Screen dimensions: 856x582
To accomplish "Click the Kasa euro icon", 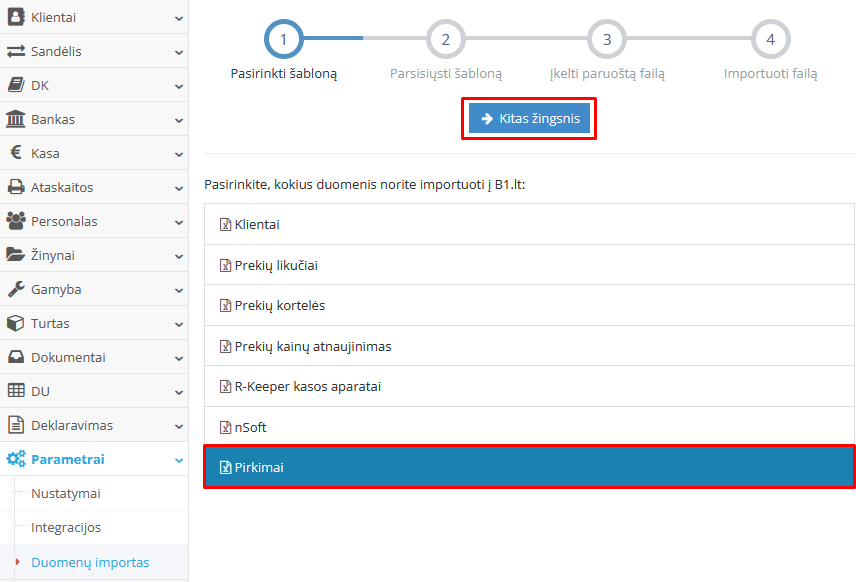I will point(16,153).
